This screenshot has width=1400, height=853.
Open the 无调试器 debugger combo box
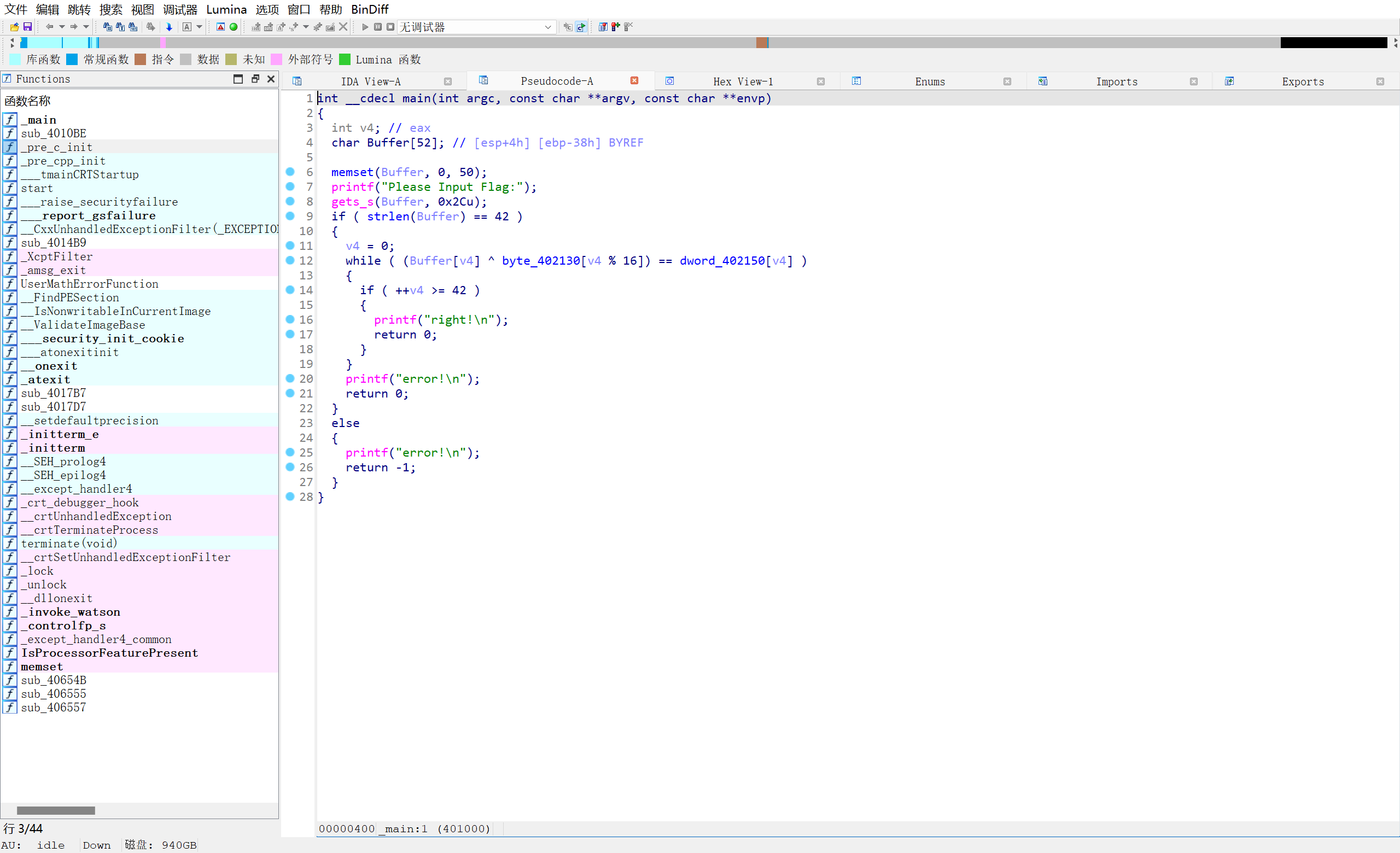coord(476,27)
